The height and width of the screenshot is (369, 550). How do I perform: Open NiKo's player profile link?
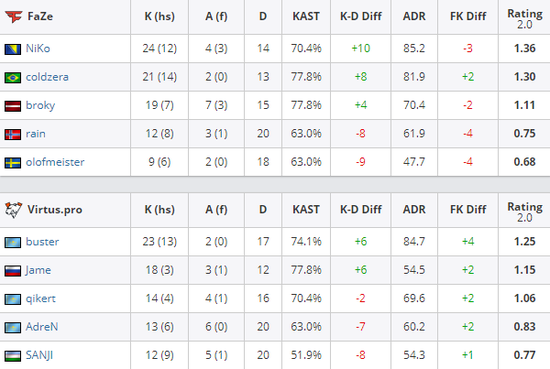coord(38,48)
